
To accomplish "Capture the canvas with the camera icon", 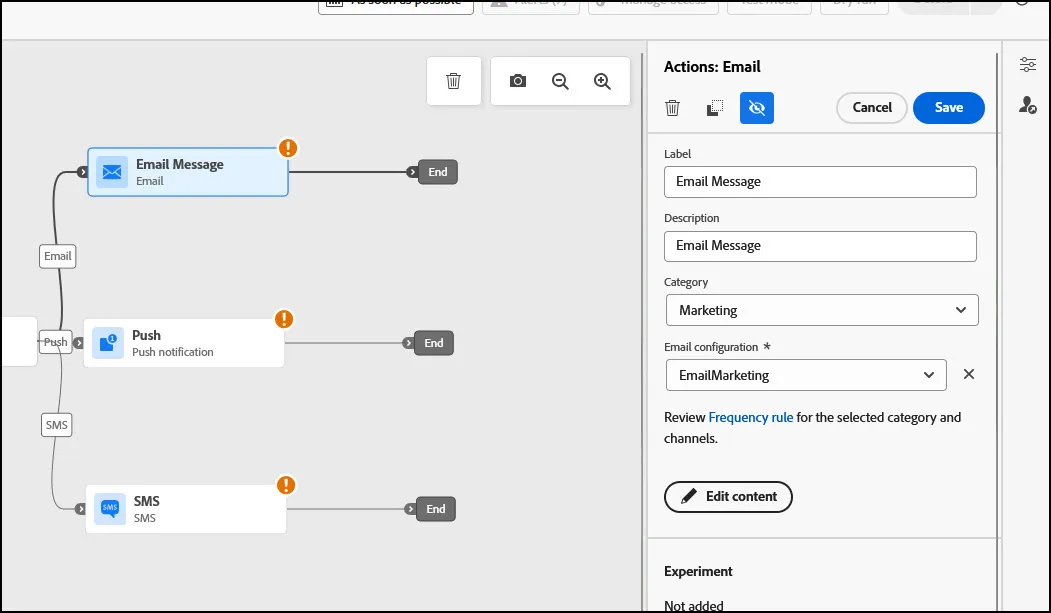I will coord(517,81).
